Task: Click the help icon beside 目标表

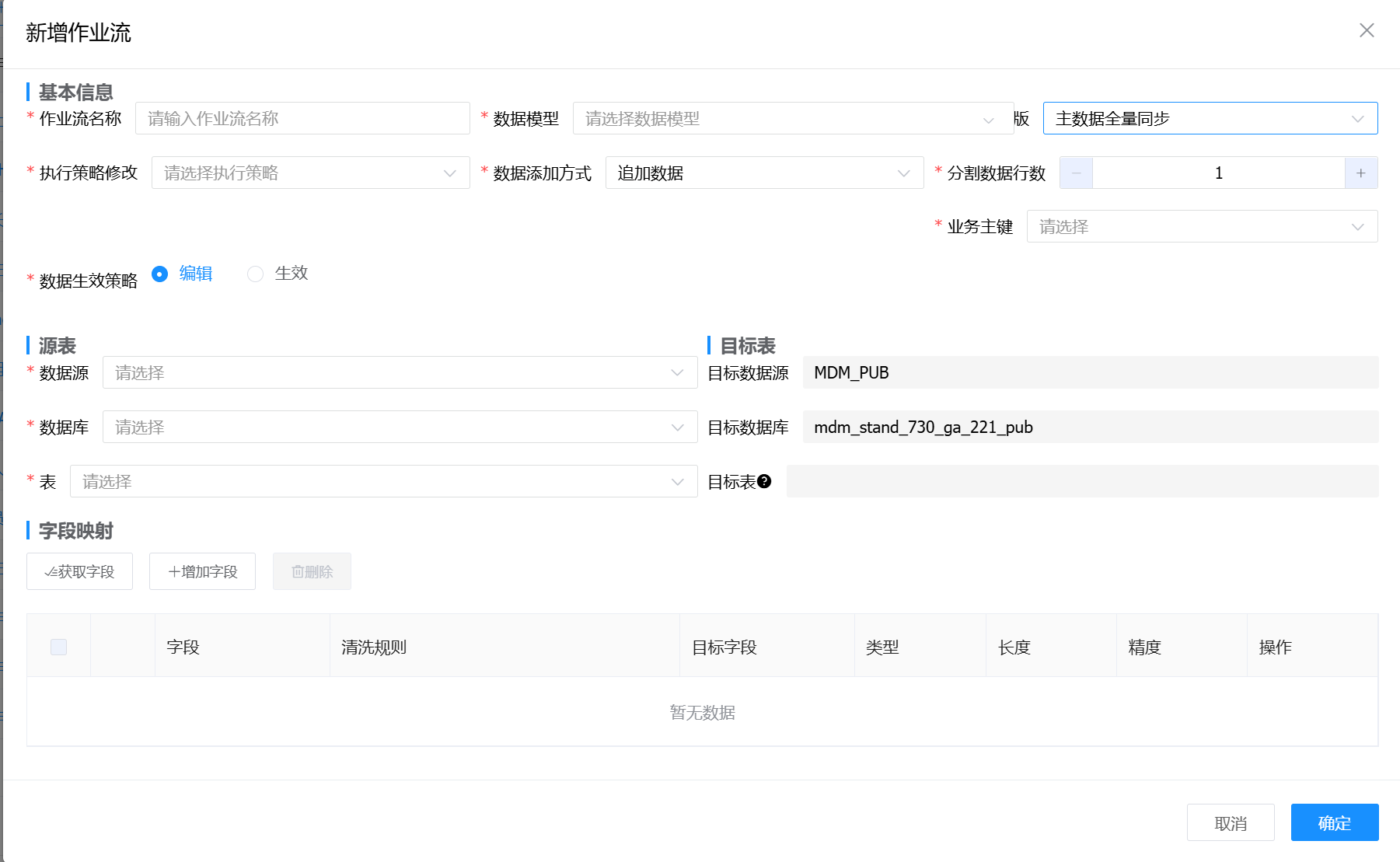Action: [764, 481]
